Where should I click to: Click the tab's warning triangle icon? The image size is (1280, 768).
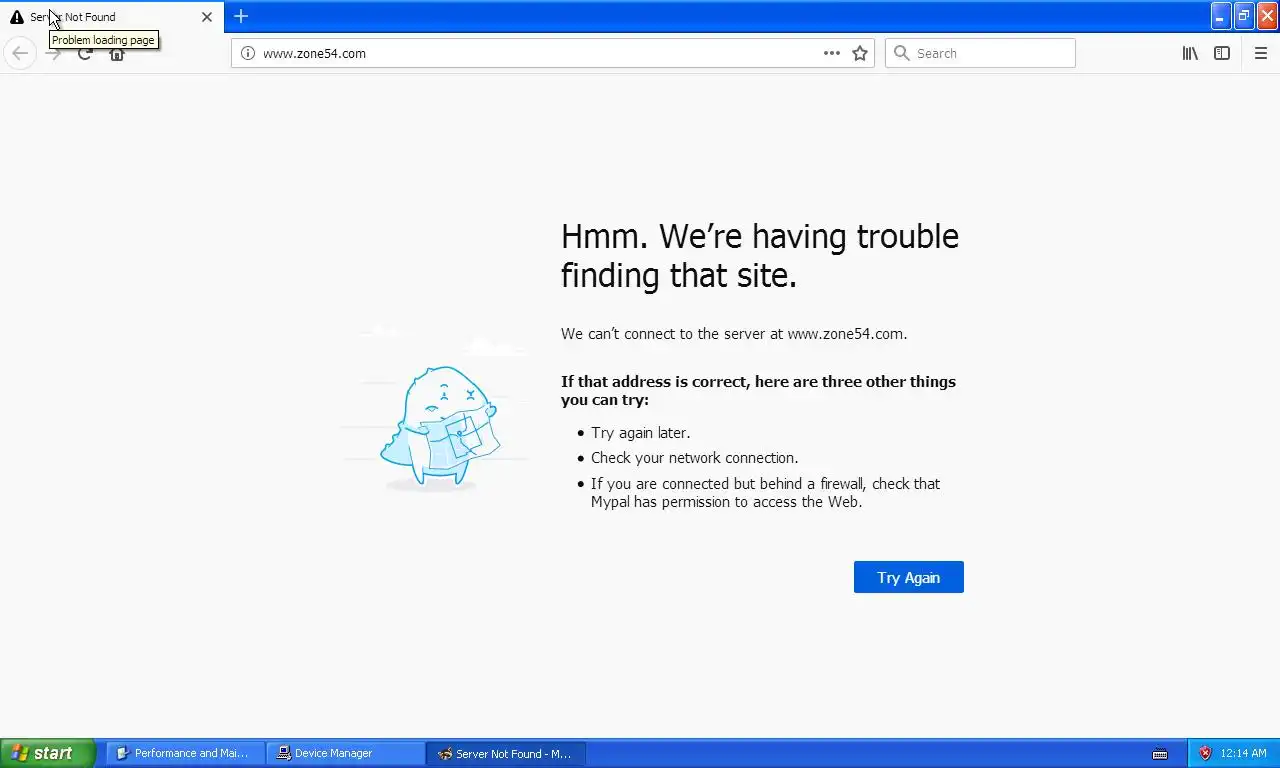(x=17, y=17)
